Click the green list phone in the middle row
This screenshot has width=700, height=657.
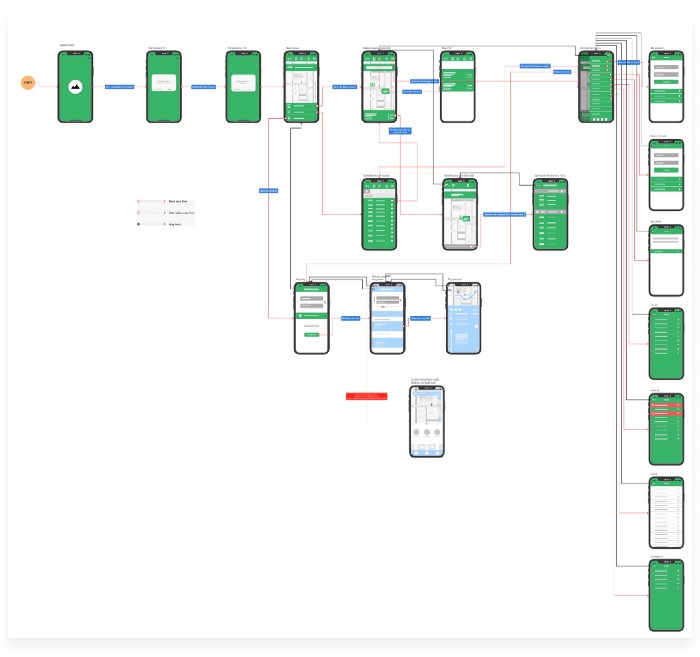[379, 214]
